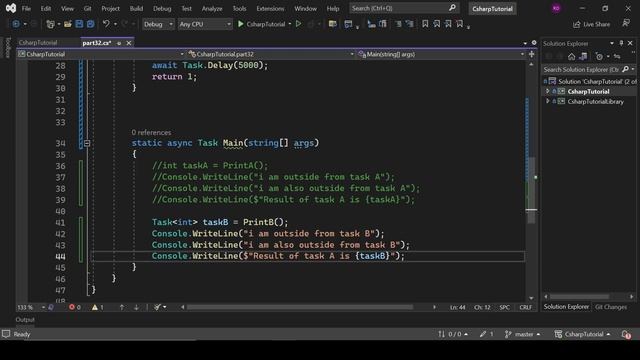Click Start Without Debugging outline play icon
This screenshot has width=640, height=360.
point(299,24)
